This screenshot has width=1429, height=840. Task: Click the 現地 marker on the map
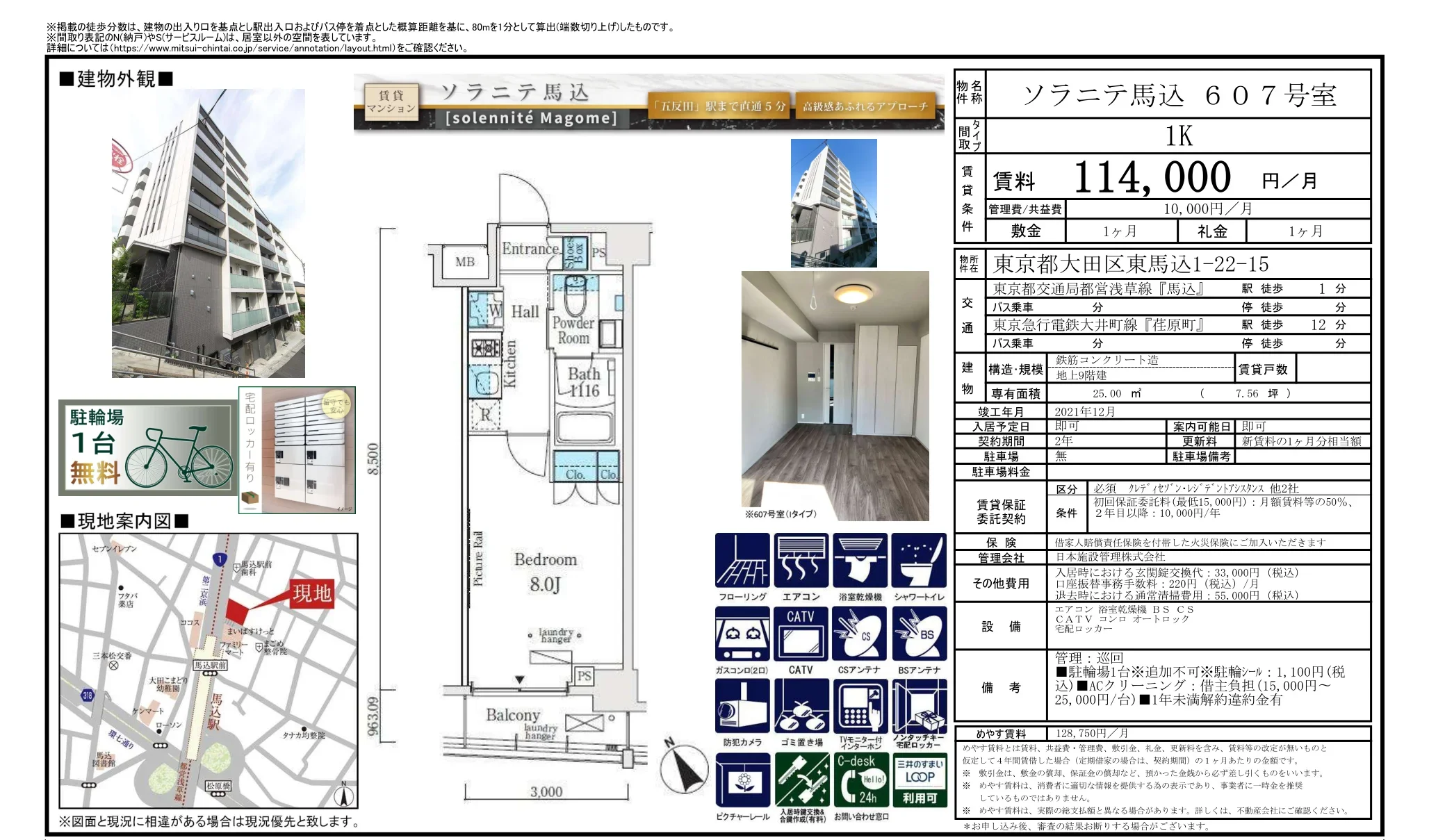coord(312,593)
